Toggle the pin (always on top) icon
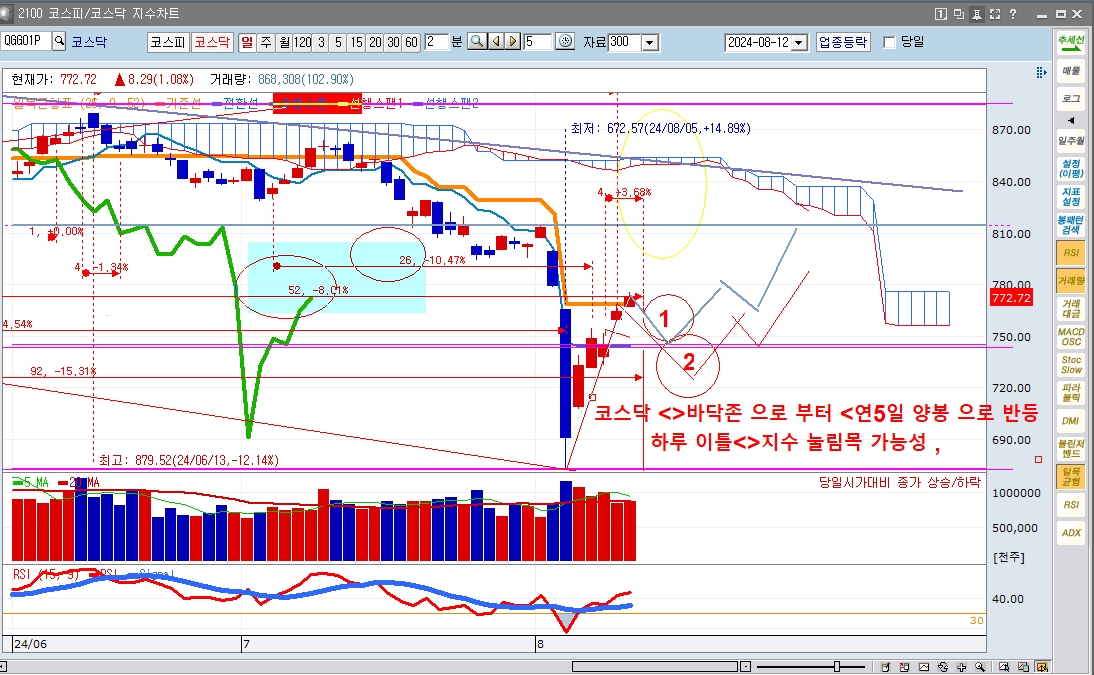The image size is (1094, 675). point(977,13)
